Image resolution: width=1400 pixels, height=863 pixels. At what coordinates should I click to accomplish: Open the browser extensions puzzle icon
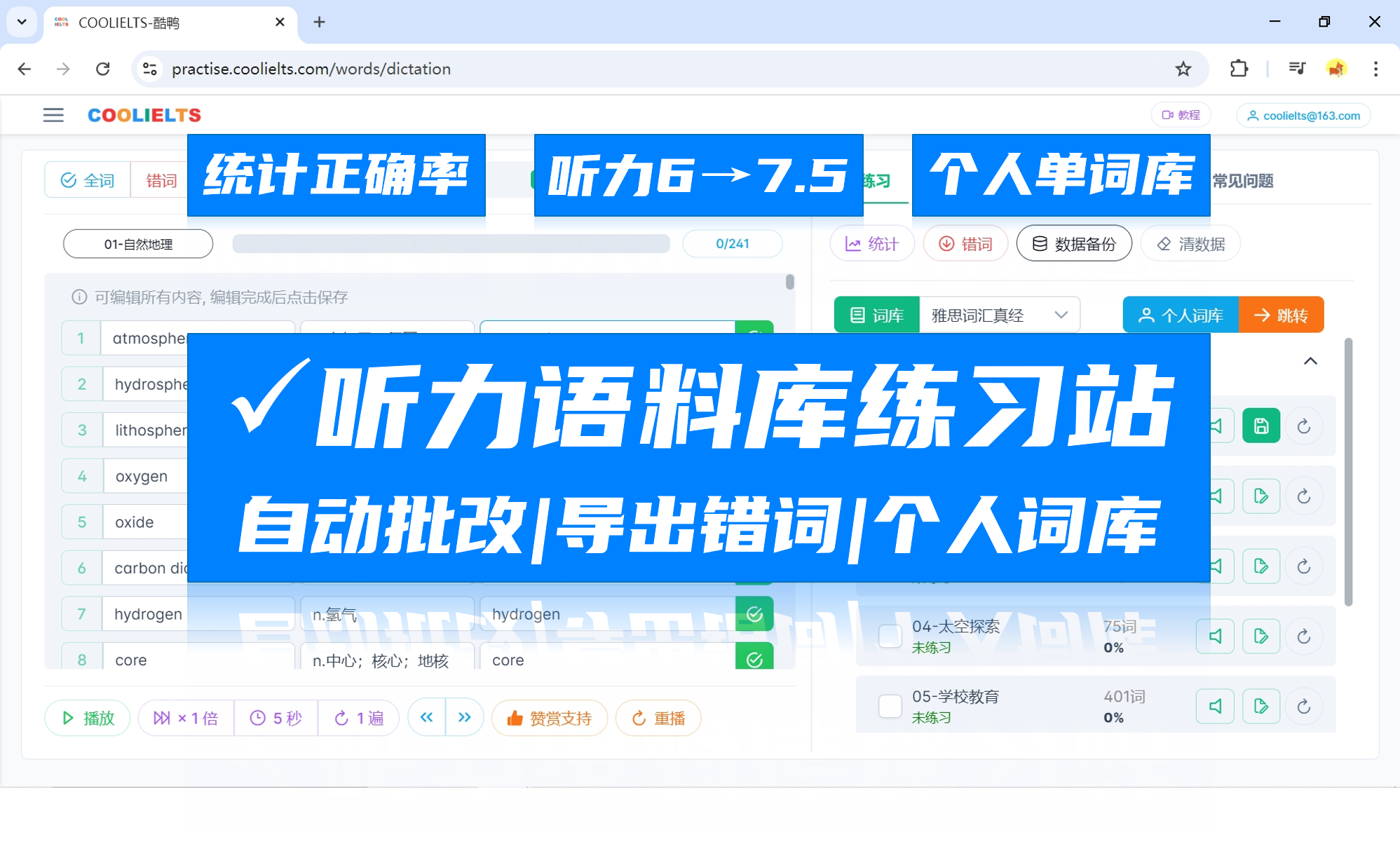click(x=1239, y=69)
